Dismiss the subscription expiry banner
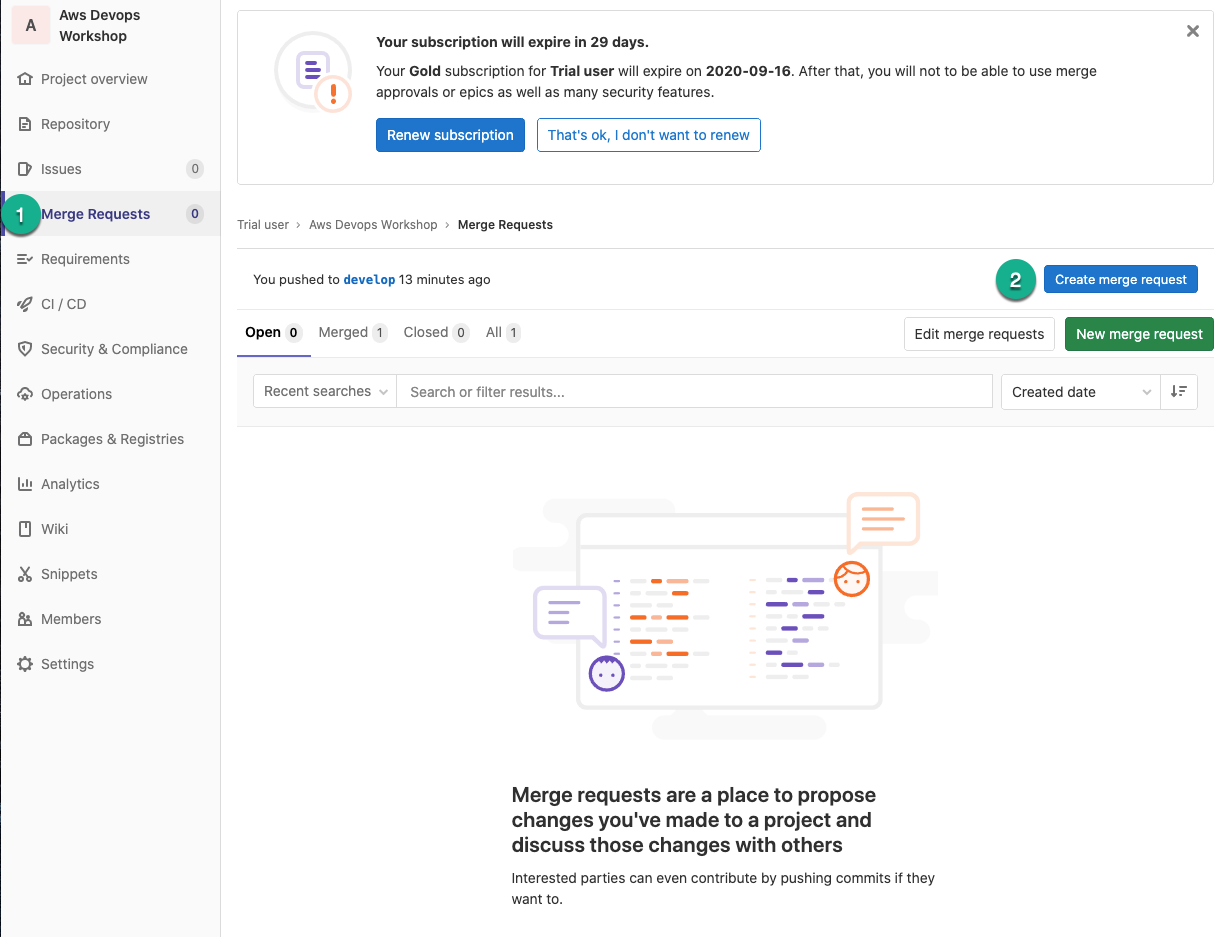The height and width of the screenshot is (937, 1218). click(1192, 31)
